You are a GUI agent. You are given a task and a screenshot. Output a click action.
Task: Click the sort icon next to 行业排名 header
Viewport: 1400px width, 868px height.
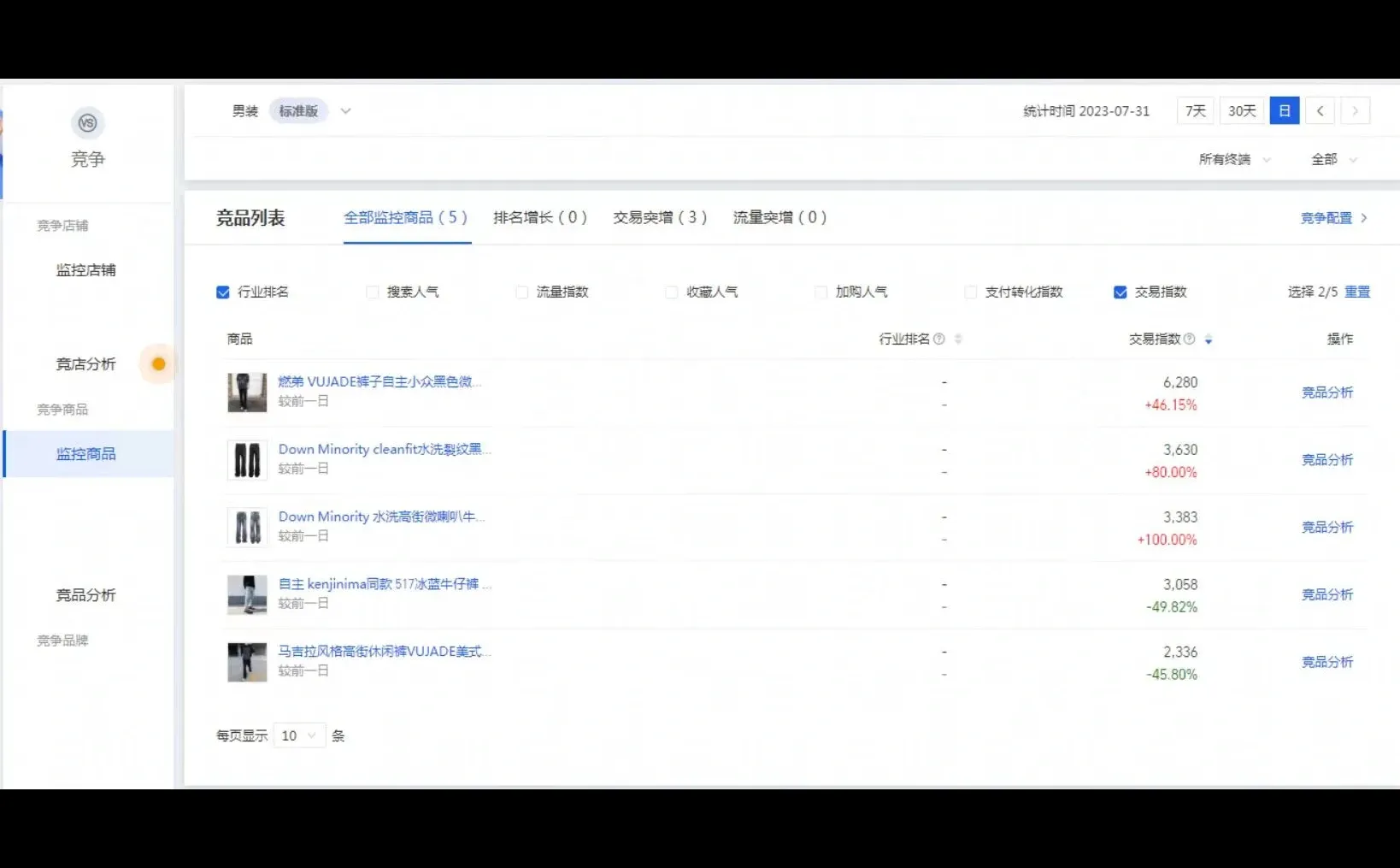(958, 339)
